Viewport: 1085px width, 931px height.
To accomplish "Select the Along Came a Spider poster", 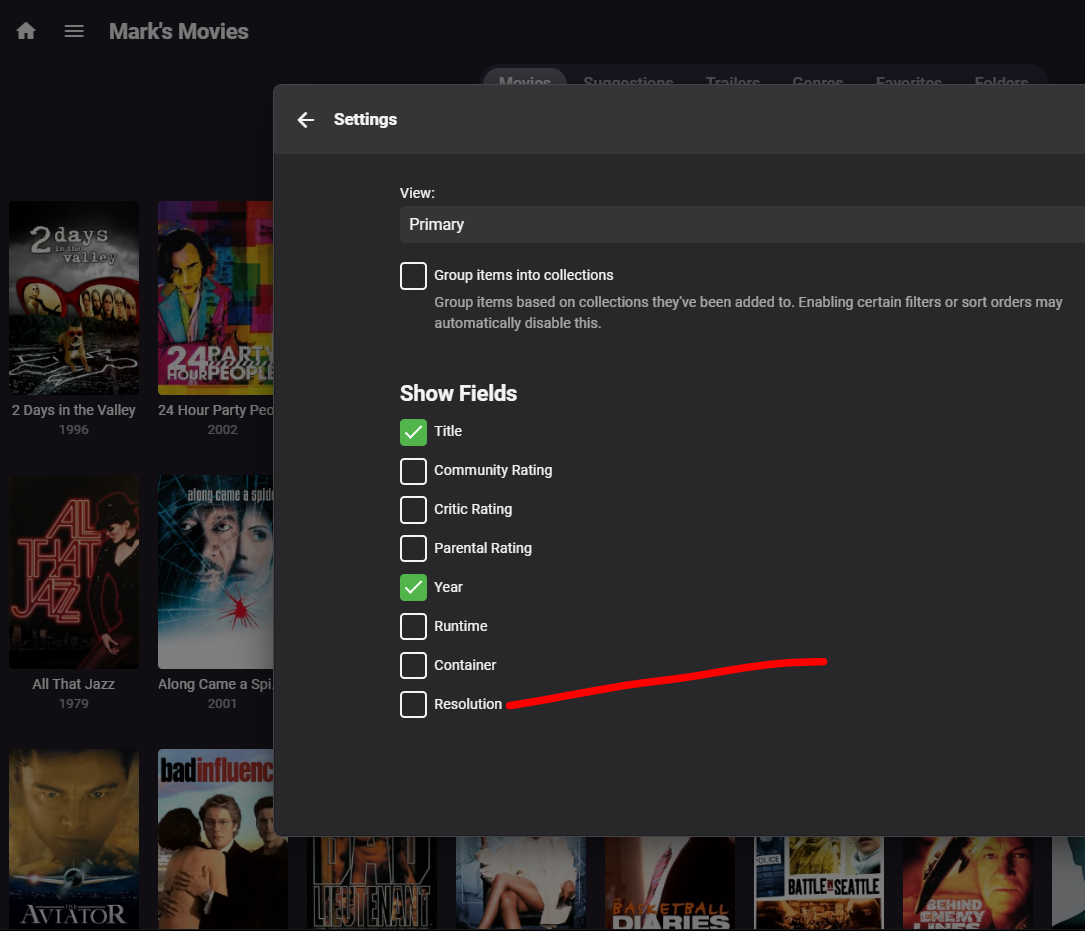I will click(x=215, y=571).
